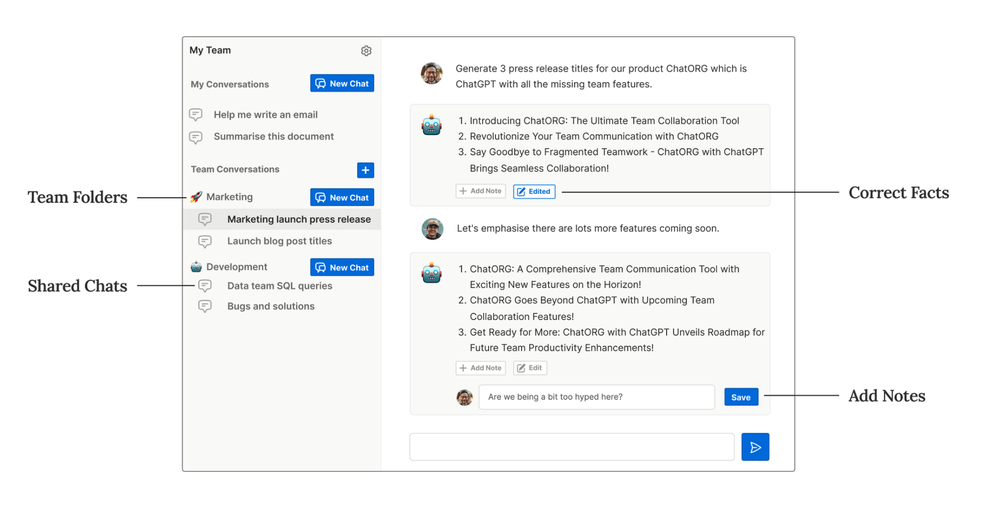Open team settings gear icon
Viewport: 1000px width, 514px height.
coord(366,50)
